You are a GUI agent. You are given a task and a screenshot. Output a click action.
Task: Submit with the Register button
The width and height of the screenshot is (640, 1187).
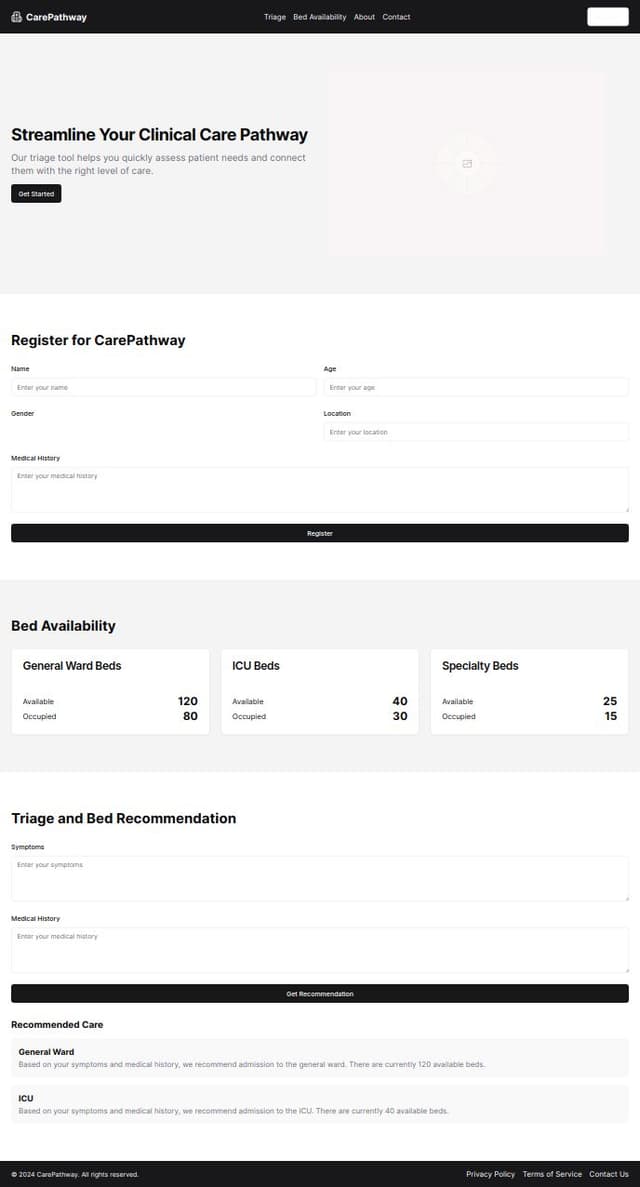[x=320, y=533]
